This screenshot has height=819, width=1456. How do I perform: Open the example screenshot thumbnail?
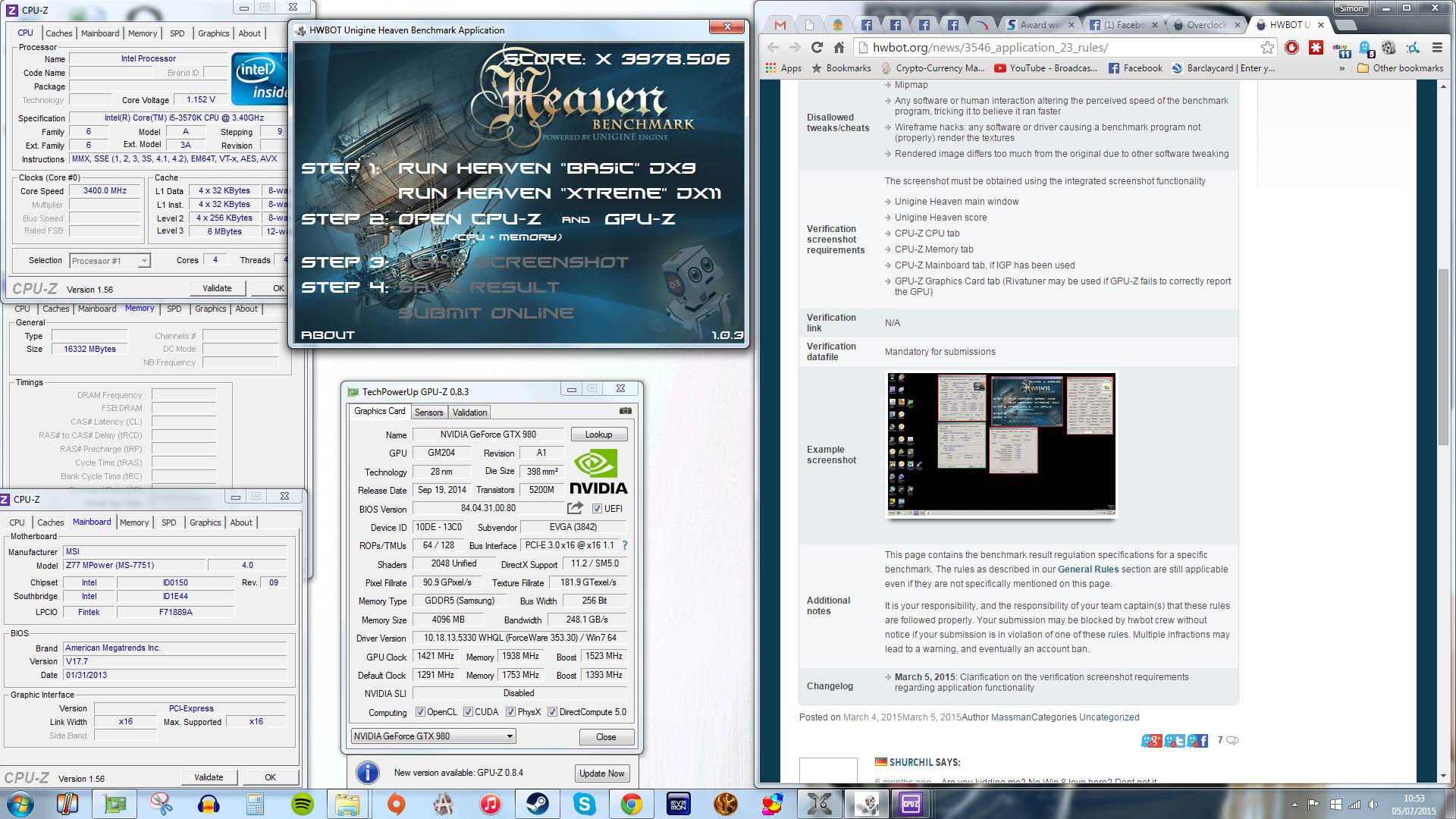pos(1001,444)
